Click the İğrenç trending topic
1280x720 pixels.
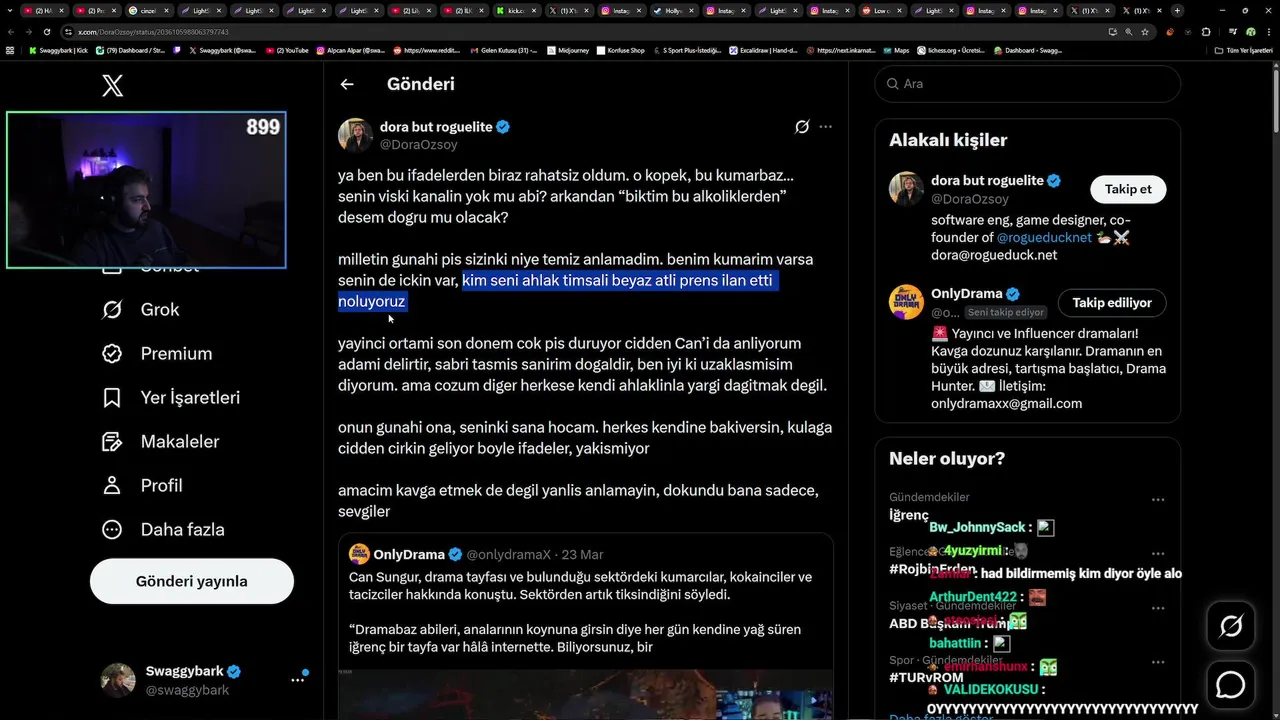point(909,515)
